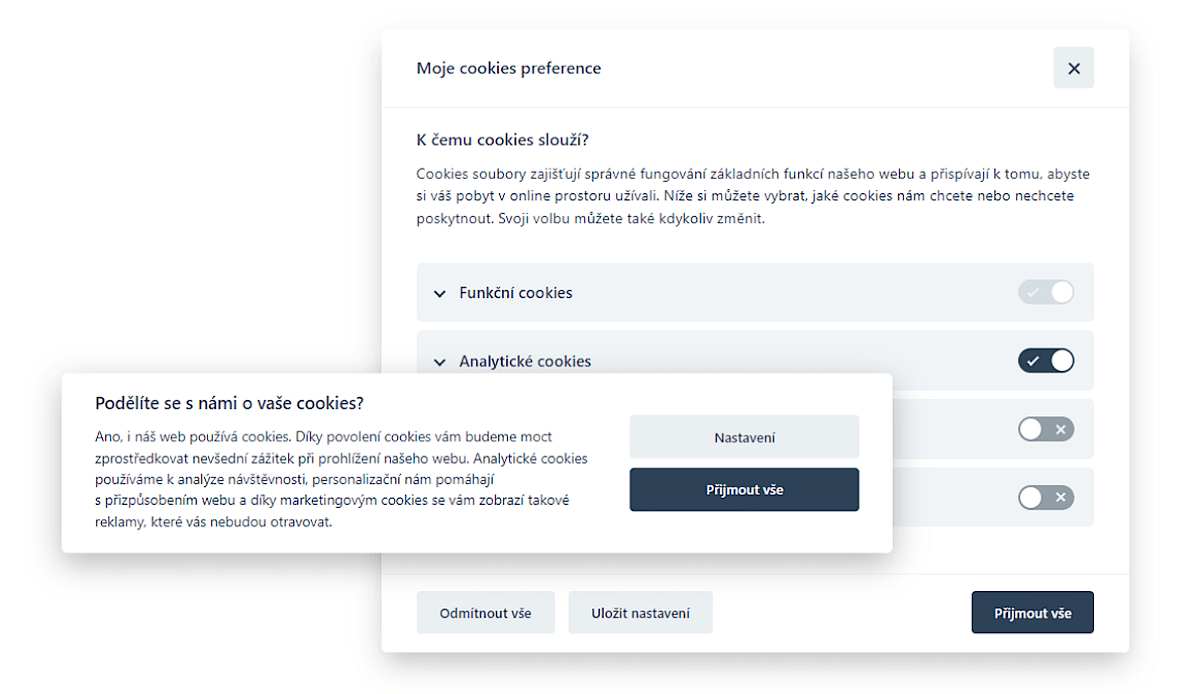The height and width of the screenshot is (694, 1200).
Task: Click the locked Funkční cookies toggle
Action: (x=1045, y=292)
